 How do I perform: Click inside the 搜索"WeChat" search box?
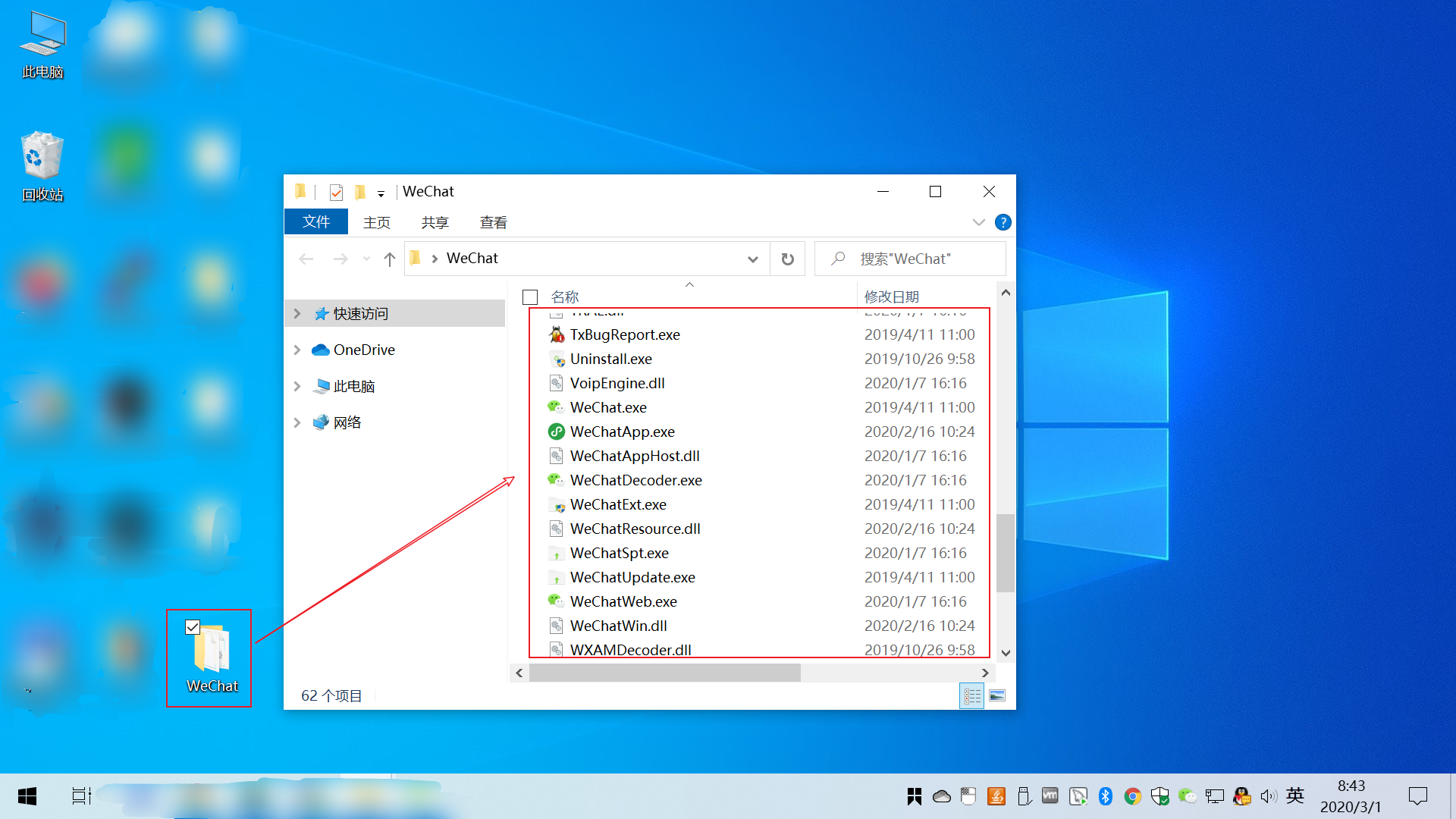tap(910, 259)
